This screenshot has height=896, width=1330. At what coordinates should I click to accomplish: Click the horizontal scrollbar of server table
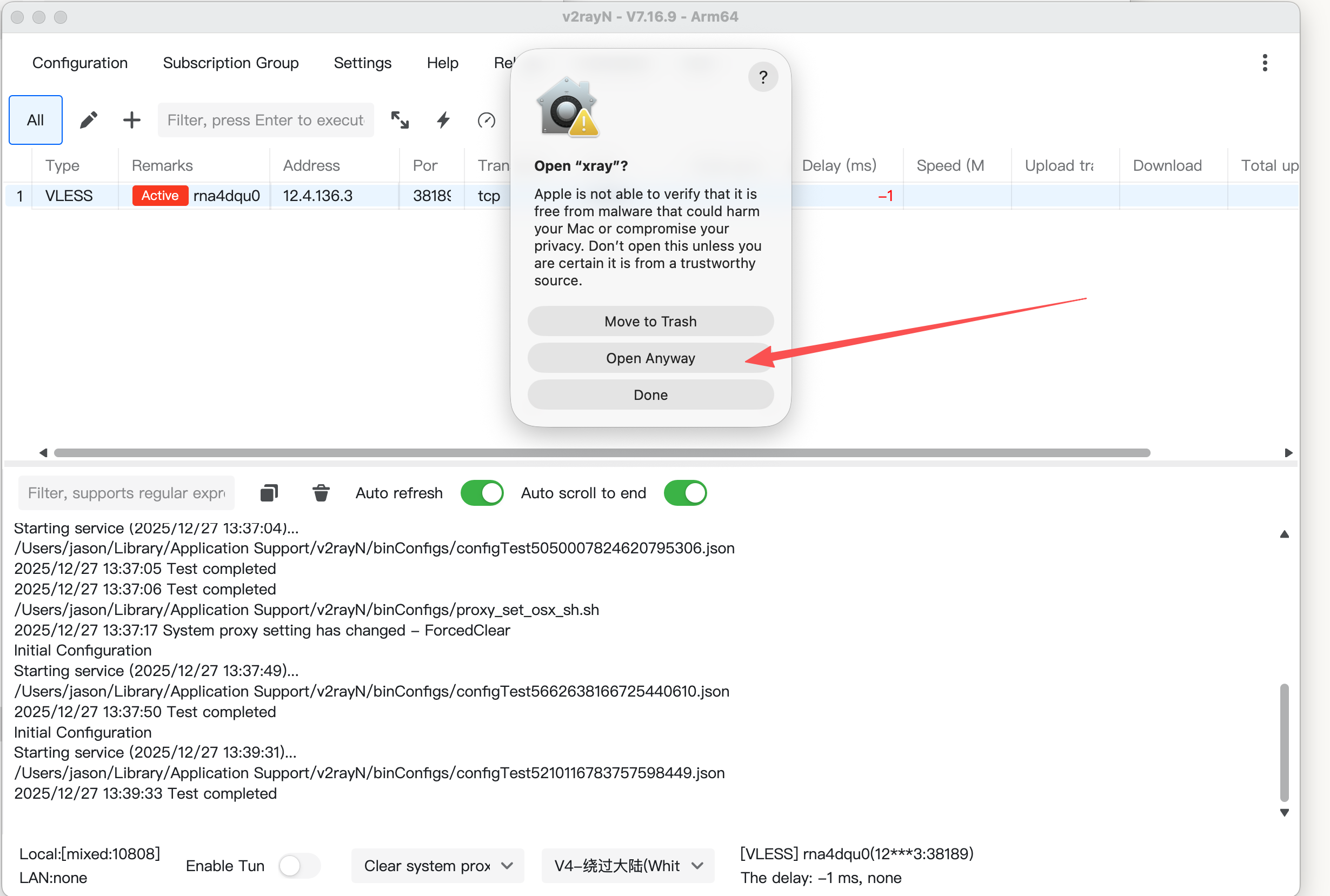coord(602,452)
